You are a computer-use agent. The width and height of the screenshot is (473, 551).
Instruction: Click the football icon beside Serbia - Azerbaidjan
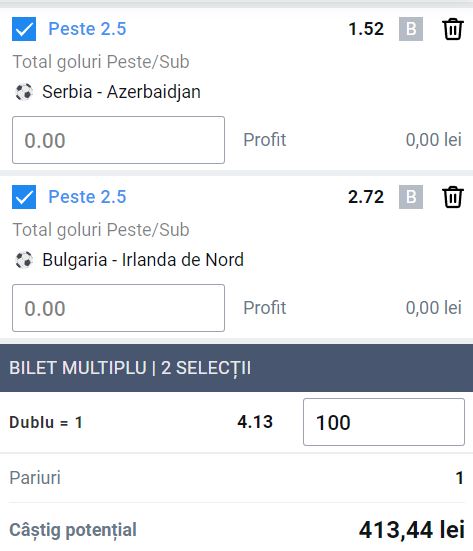[x=24, y=92]
